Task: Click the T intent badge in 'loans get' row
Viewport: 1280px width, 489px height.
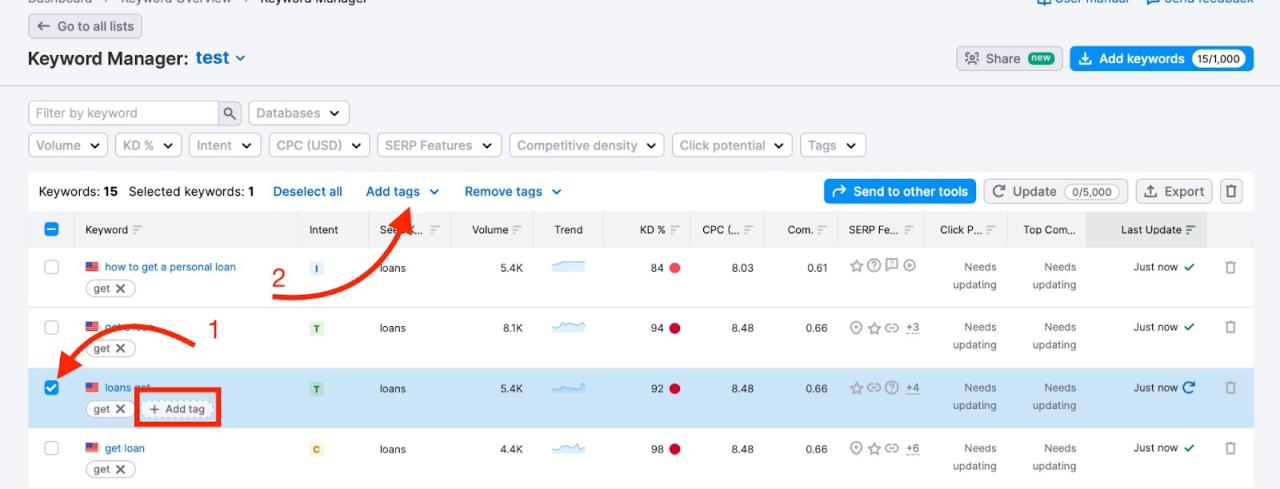Action: [317, 388]
